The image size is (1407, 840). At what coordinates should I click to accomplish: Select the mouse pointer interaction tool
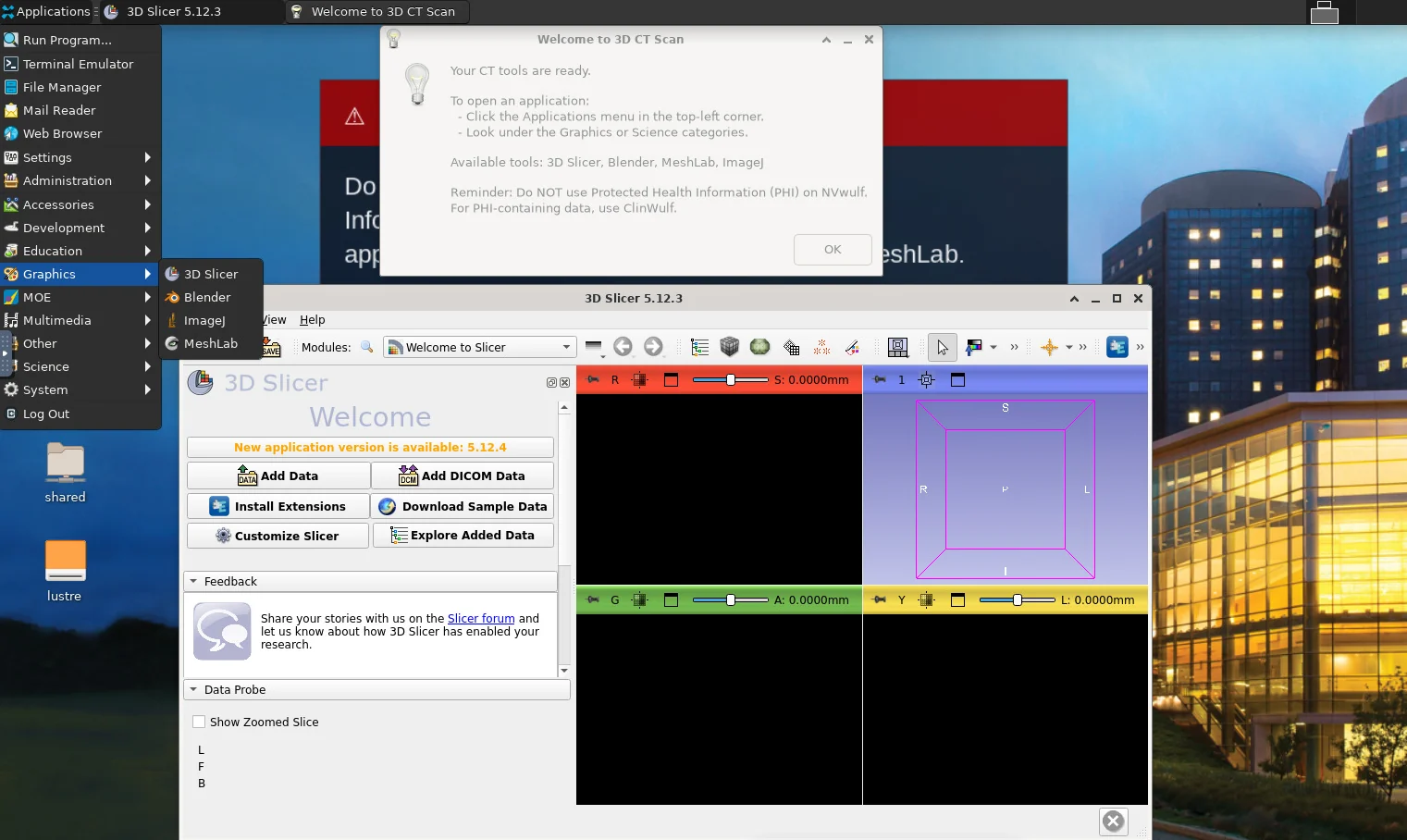click(x=943, y=347)
